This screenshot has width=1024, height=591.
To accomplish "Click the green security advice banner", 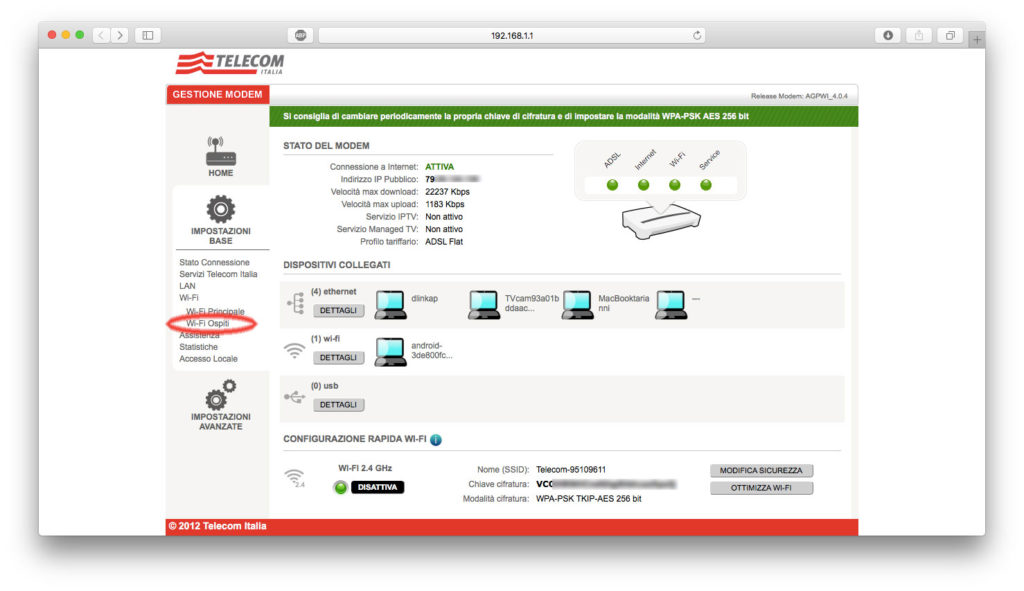I will (x=564, y=116).
